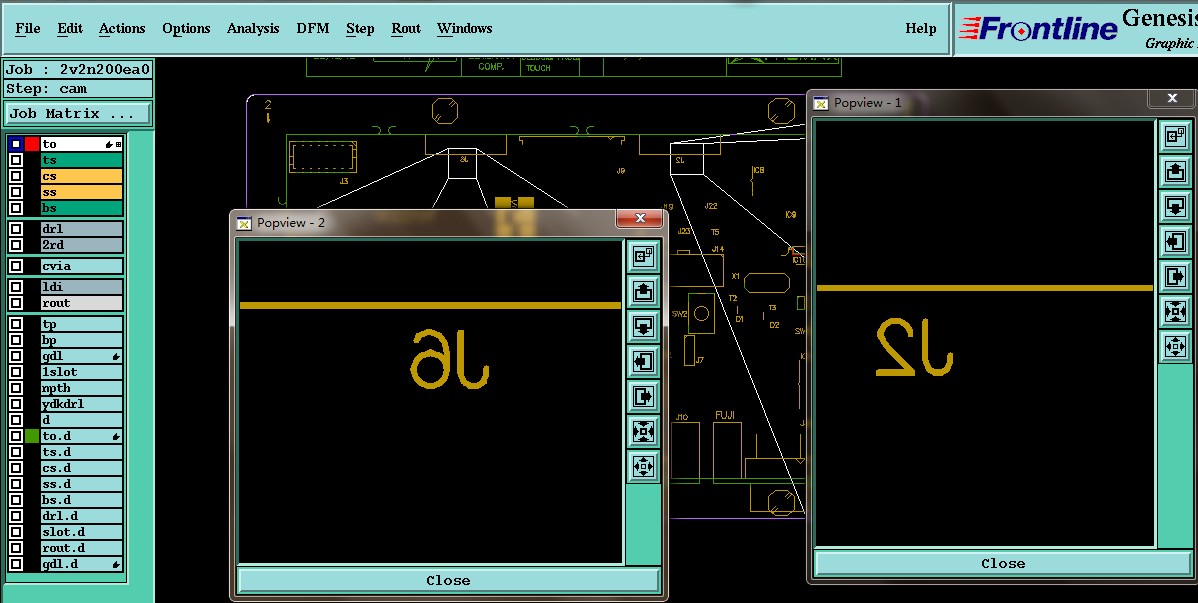Click pan up icon in Popview - 2
Viewport: 1198px width, 603px height.
643,292
